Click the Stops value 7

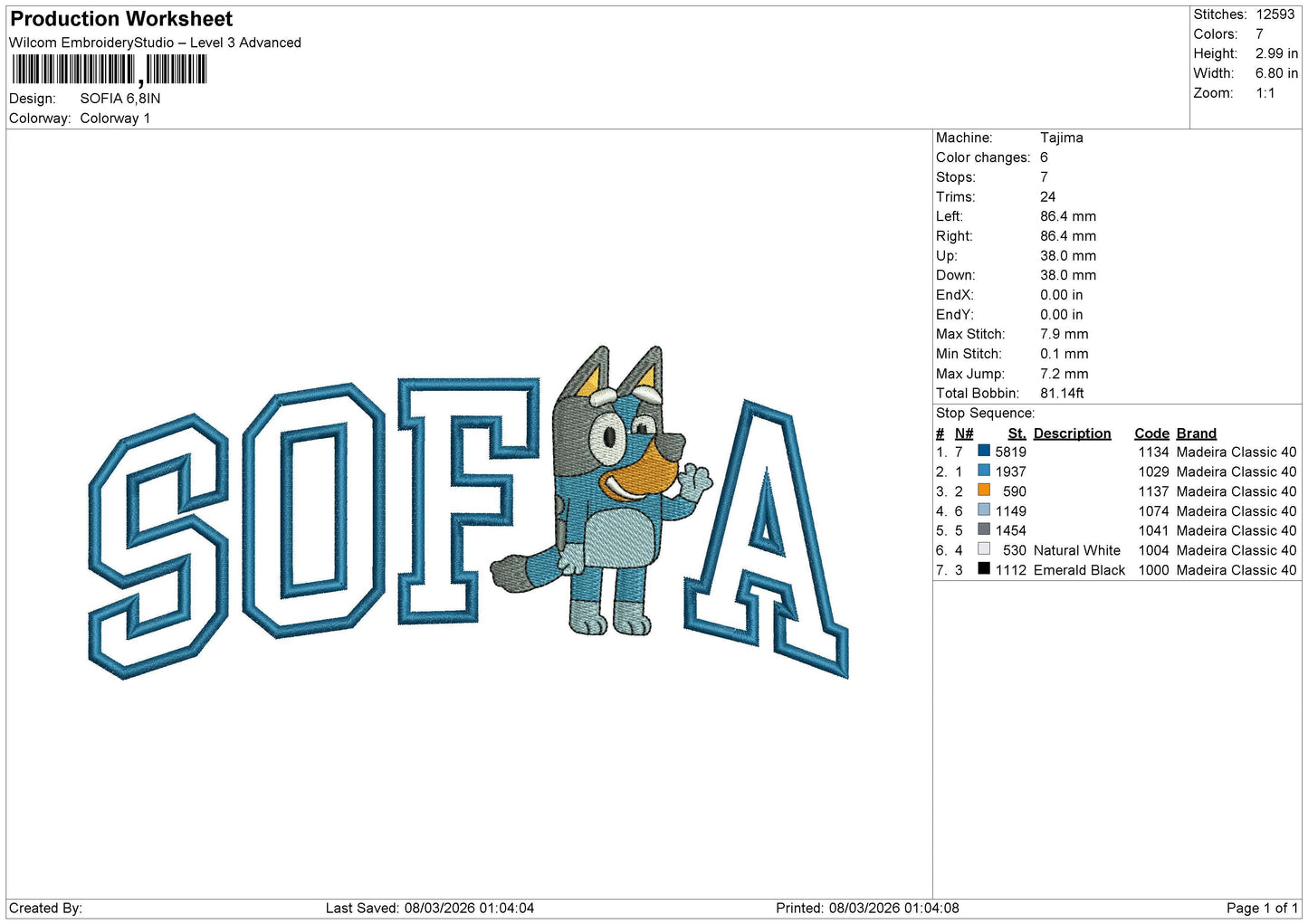(x=1044, y=177)
